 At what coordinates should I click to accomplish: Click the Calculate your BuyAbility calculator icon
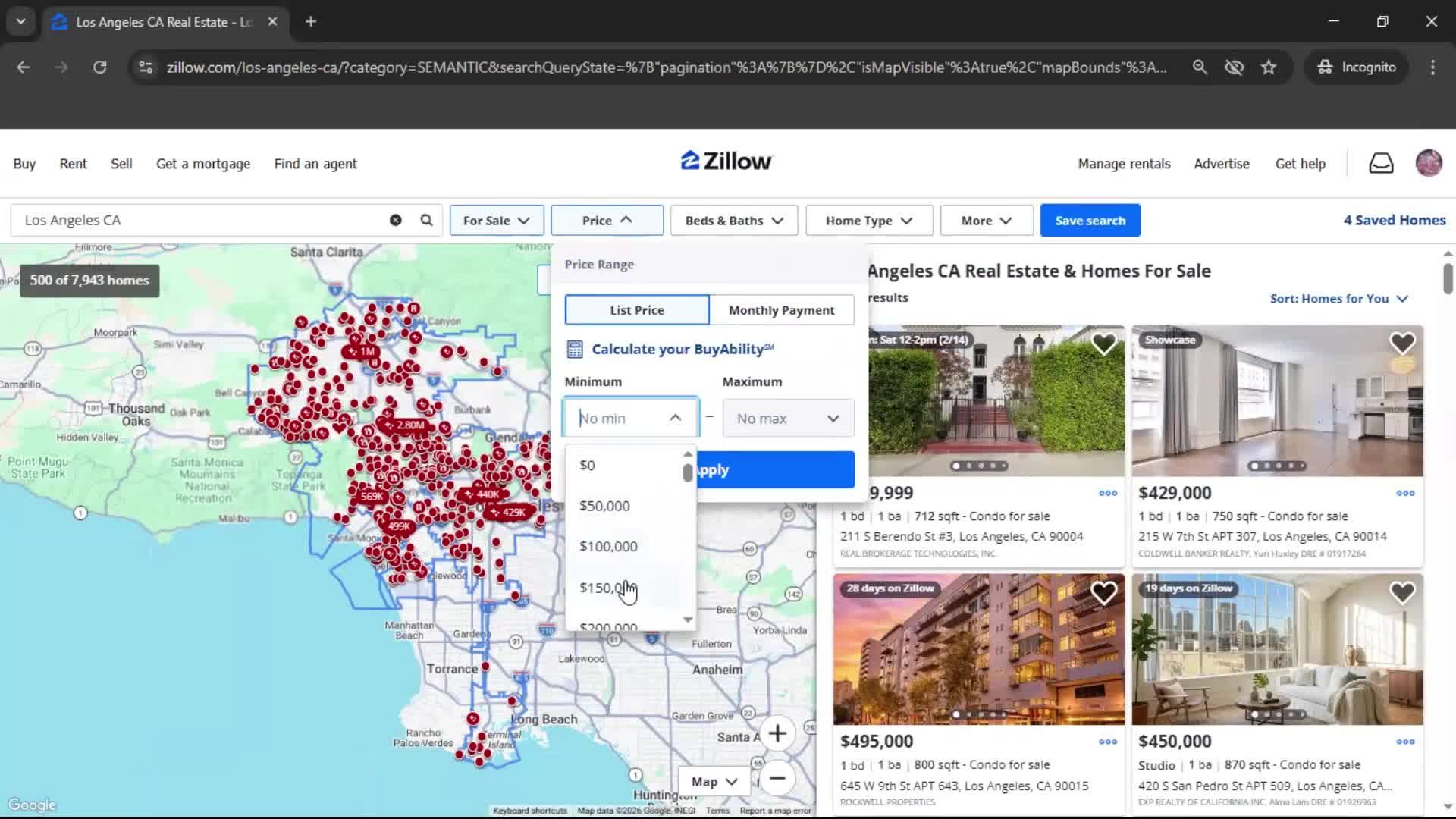pyautogui.click(x=575, y=349)
